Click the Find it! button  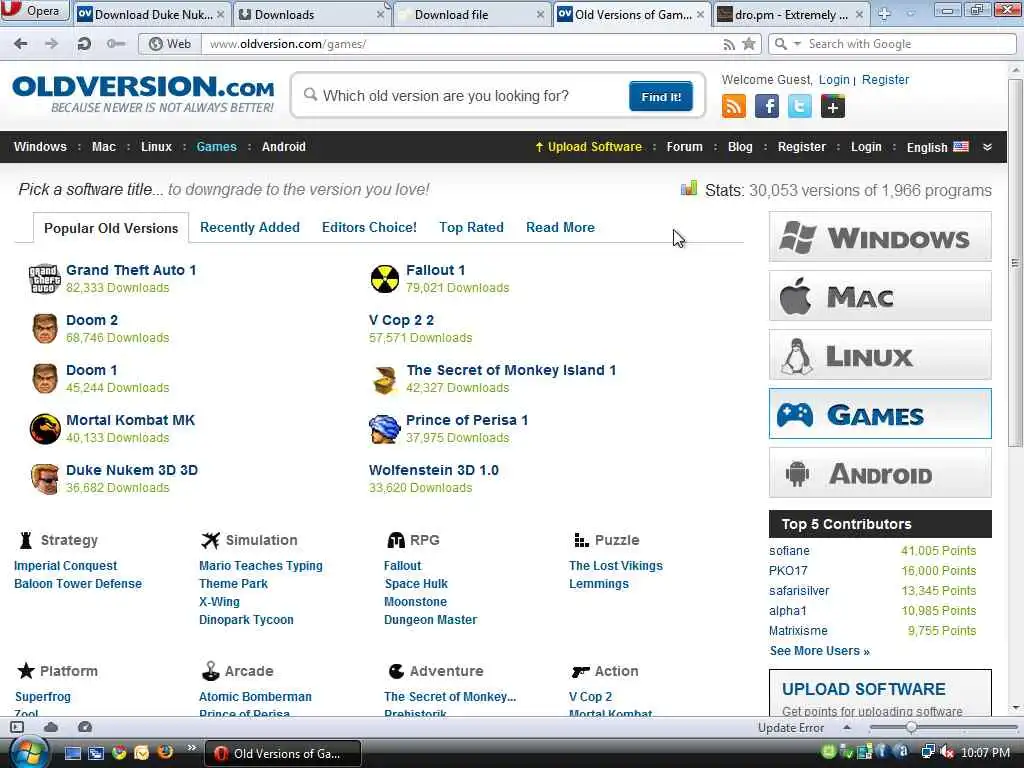[660, 97]
